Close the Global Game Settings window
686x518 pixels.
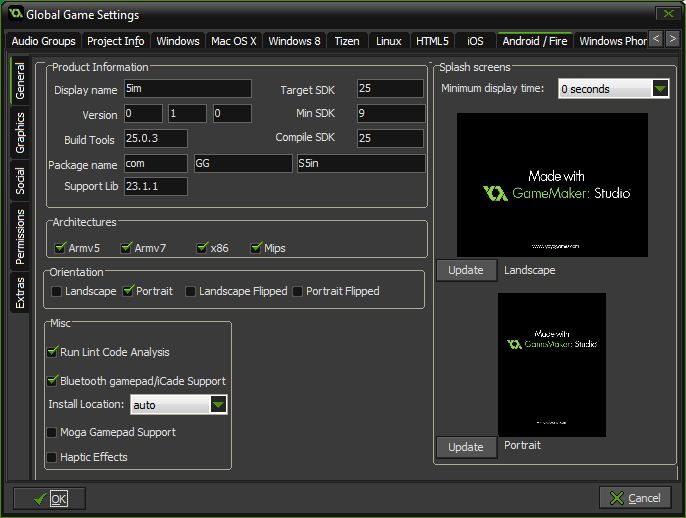[x=668, y=14]
